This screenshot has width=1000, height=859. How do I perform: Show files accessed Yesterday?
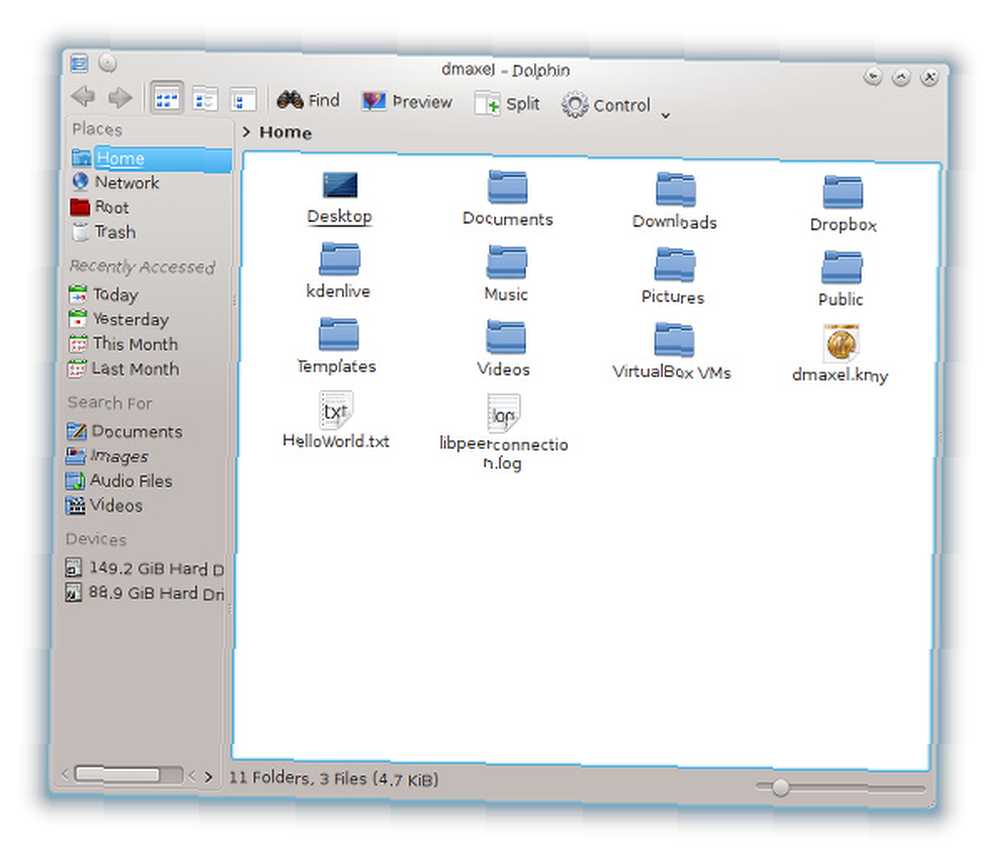click(x=119, y=319)
